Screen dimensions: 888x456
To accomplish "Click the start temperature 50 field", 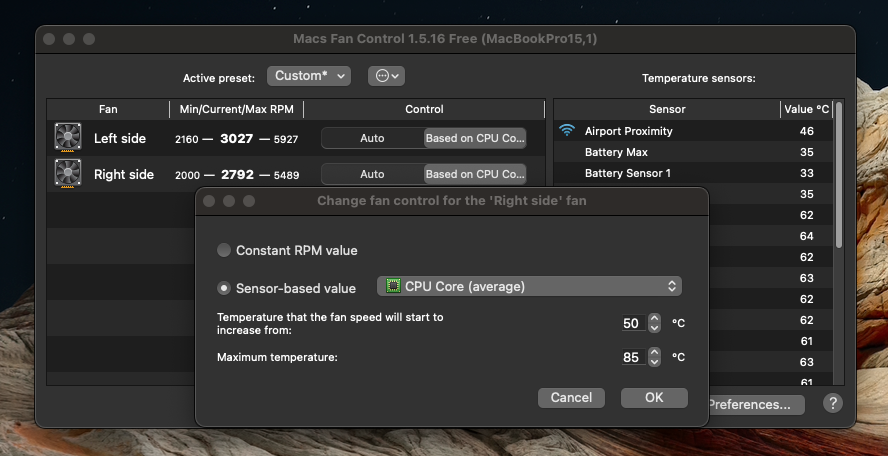I will (633, 323).
